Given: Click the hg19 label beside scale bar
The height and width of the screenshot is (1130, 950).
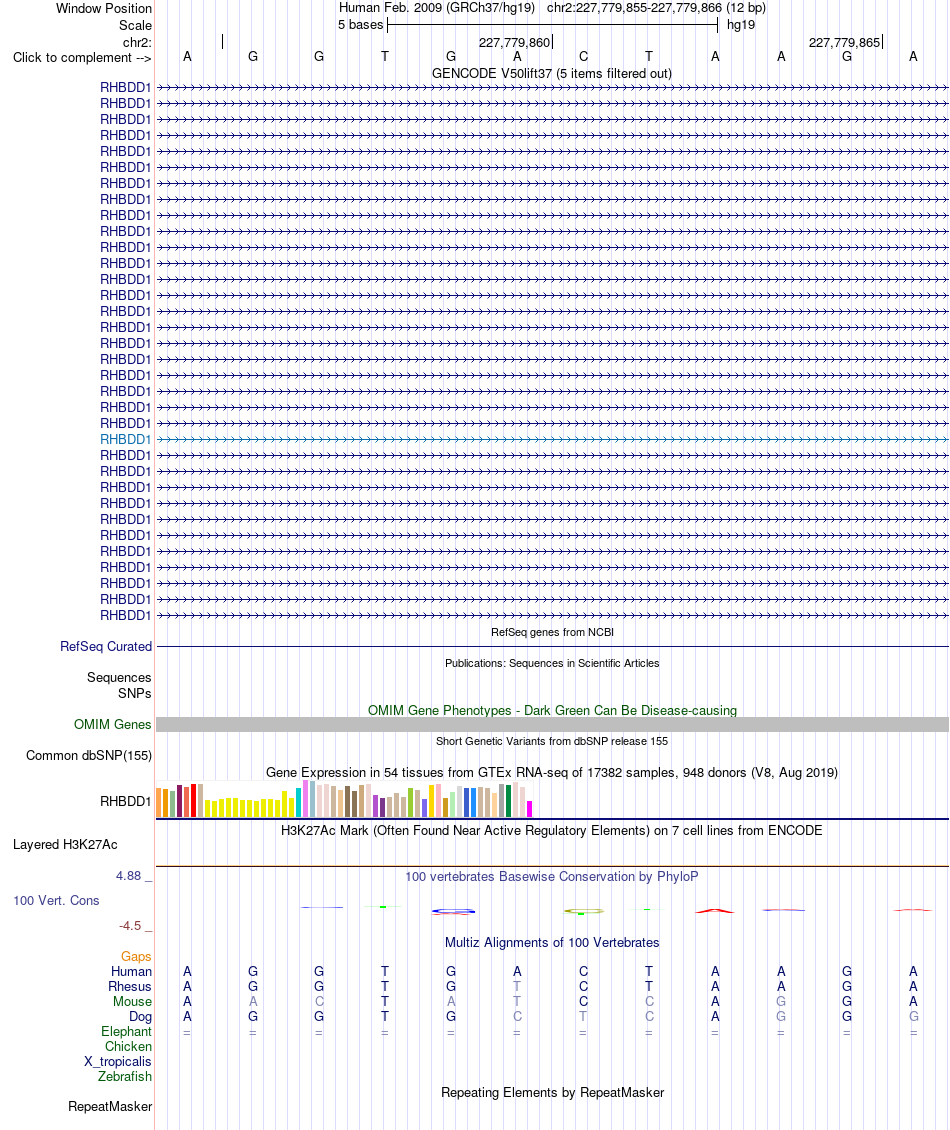Looking at the screenshot, I should tap(741, 25).
